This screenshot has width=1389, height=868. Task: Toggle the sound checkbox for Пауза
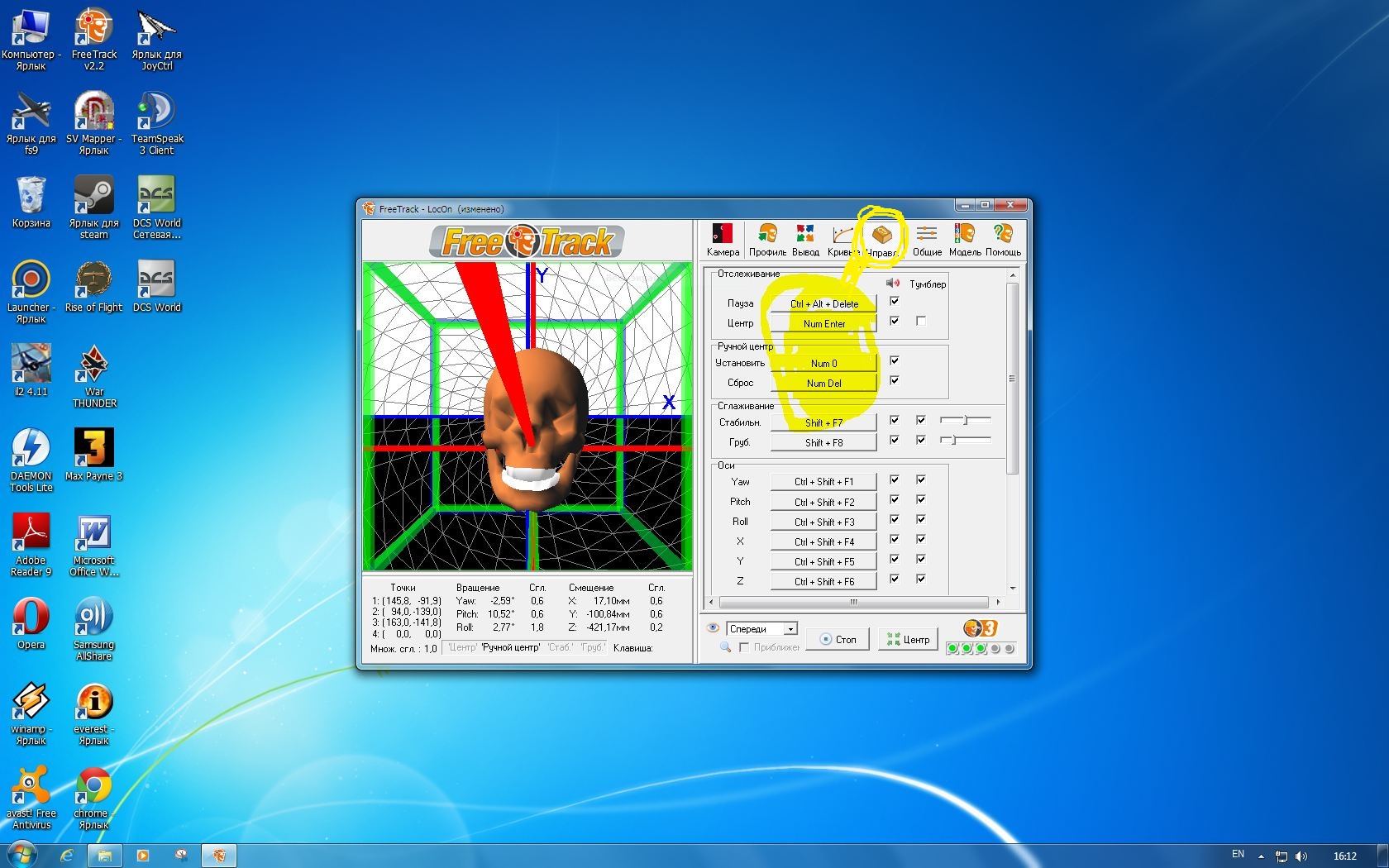tap(895, 301)
